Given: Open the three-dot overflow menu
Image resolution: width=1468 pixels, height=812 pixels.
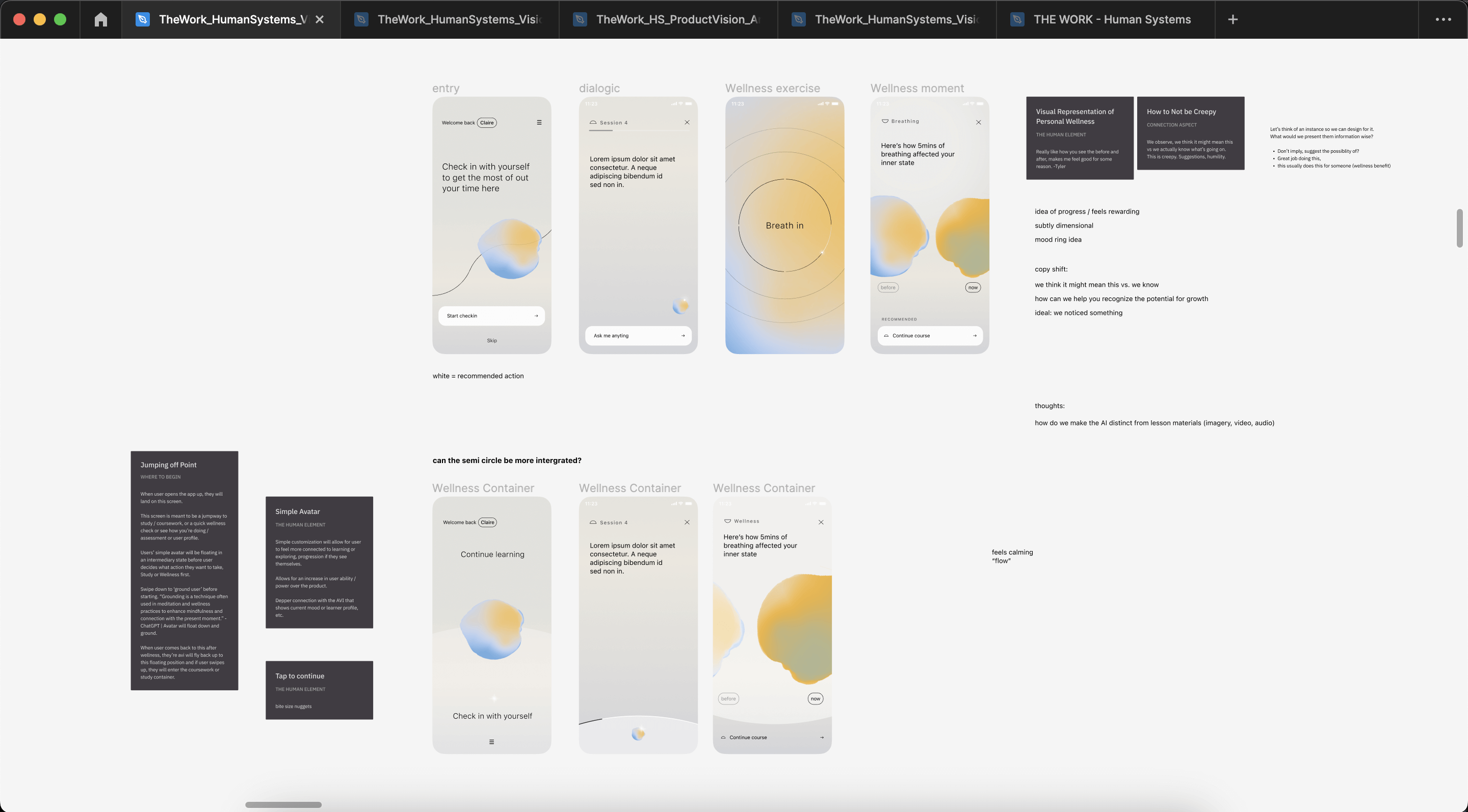Looking at the screenshot, I should pos(1443,19).
